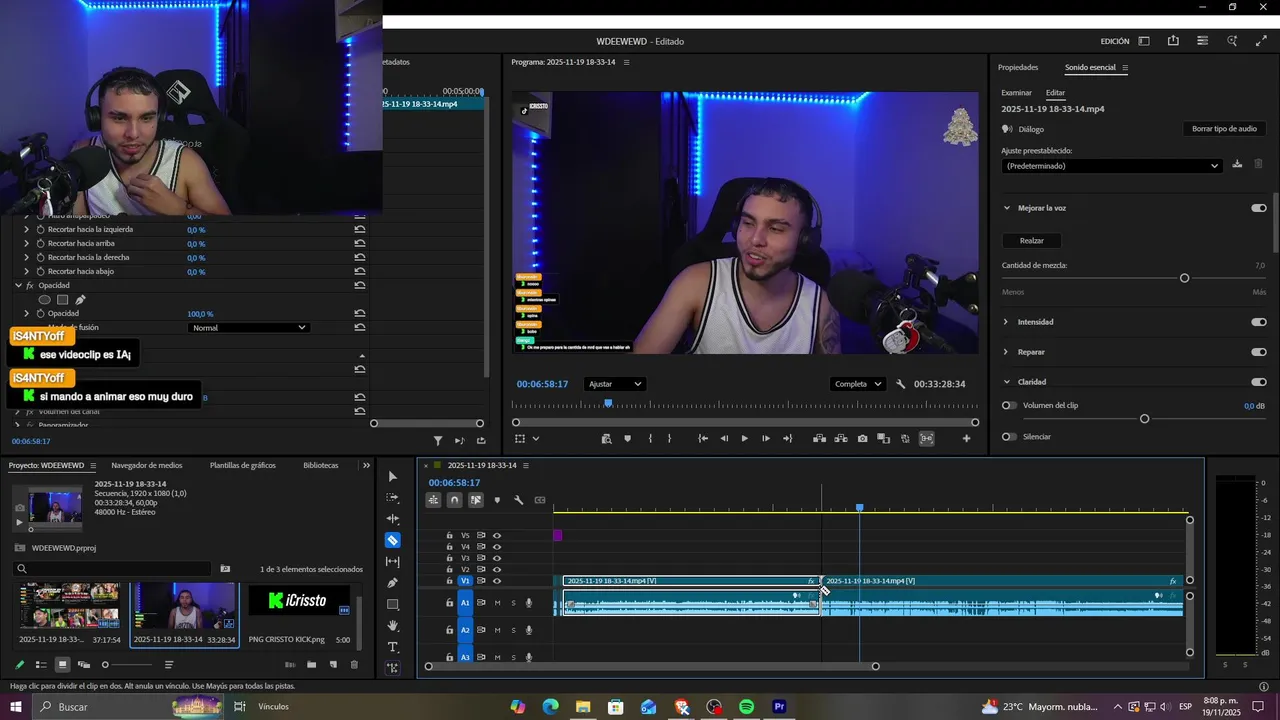This screenshot has height=720, width=1280.
Task: Toggle timeline Snap magnet icon
Action: pyautogui.click(x=455, y=500)
